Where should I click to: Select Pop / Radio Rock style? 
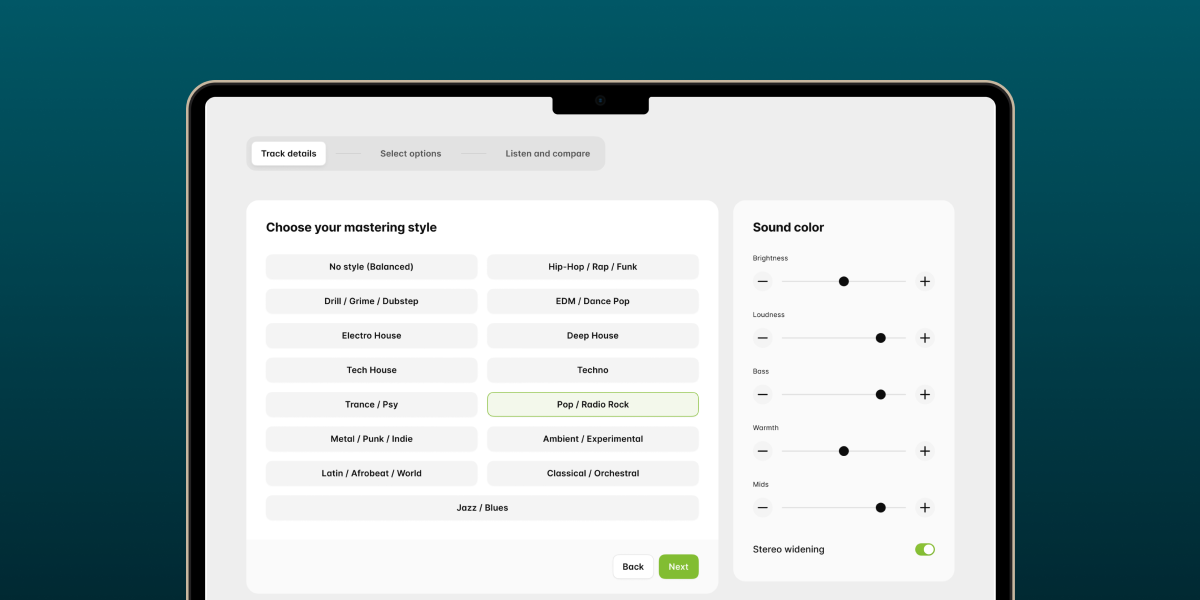[593, 405]
